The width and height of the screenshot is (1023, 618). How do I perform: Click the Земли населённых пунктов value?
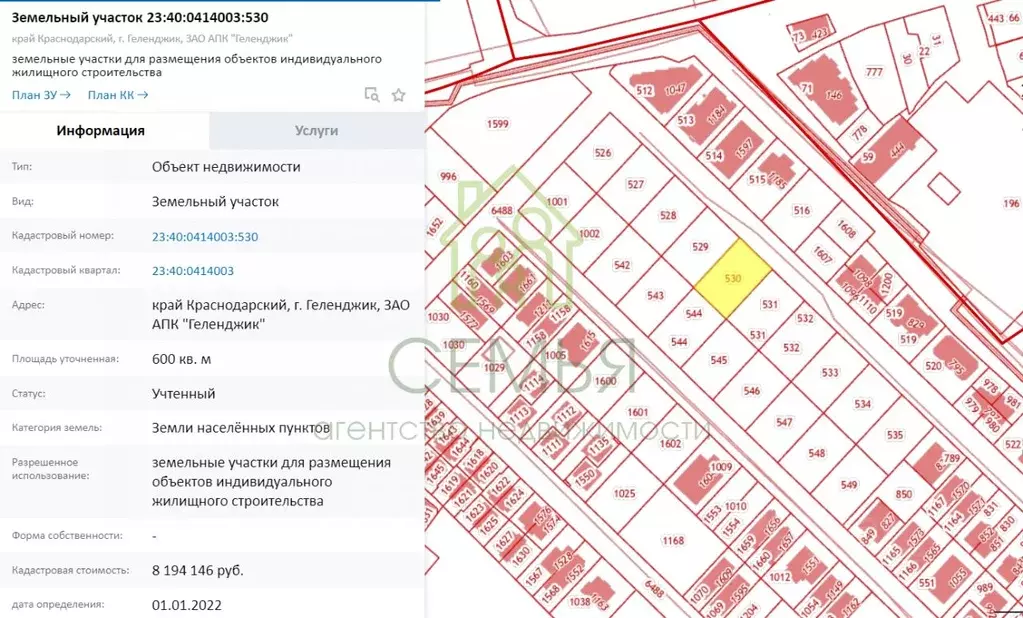241,428
